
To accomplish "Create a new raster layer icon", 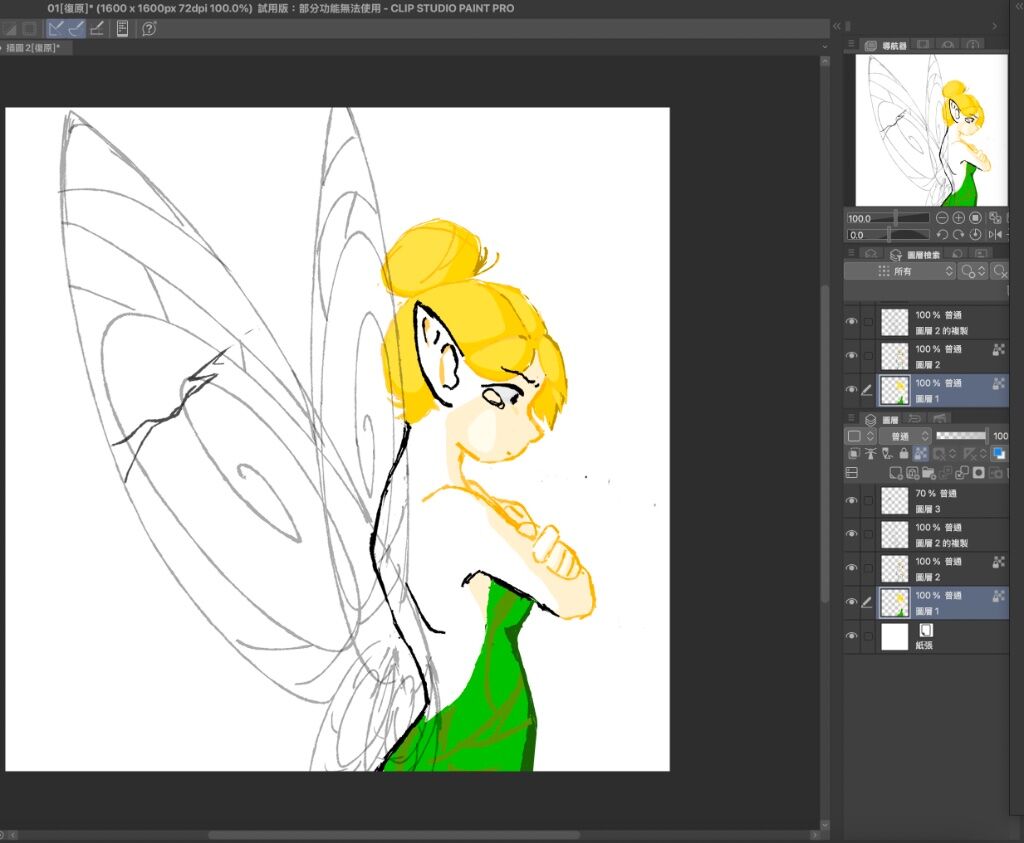I will pos(895,473).
